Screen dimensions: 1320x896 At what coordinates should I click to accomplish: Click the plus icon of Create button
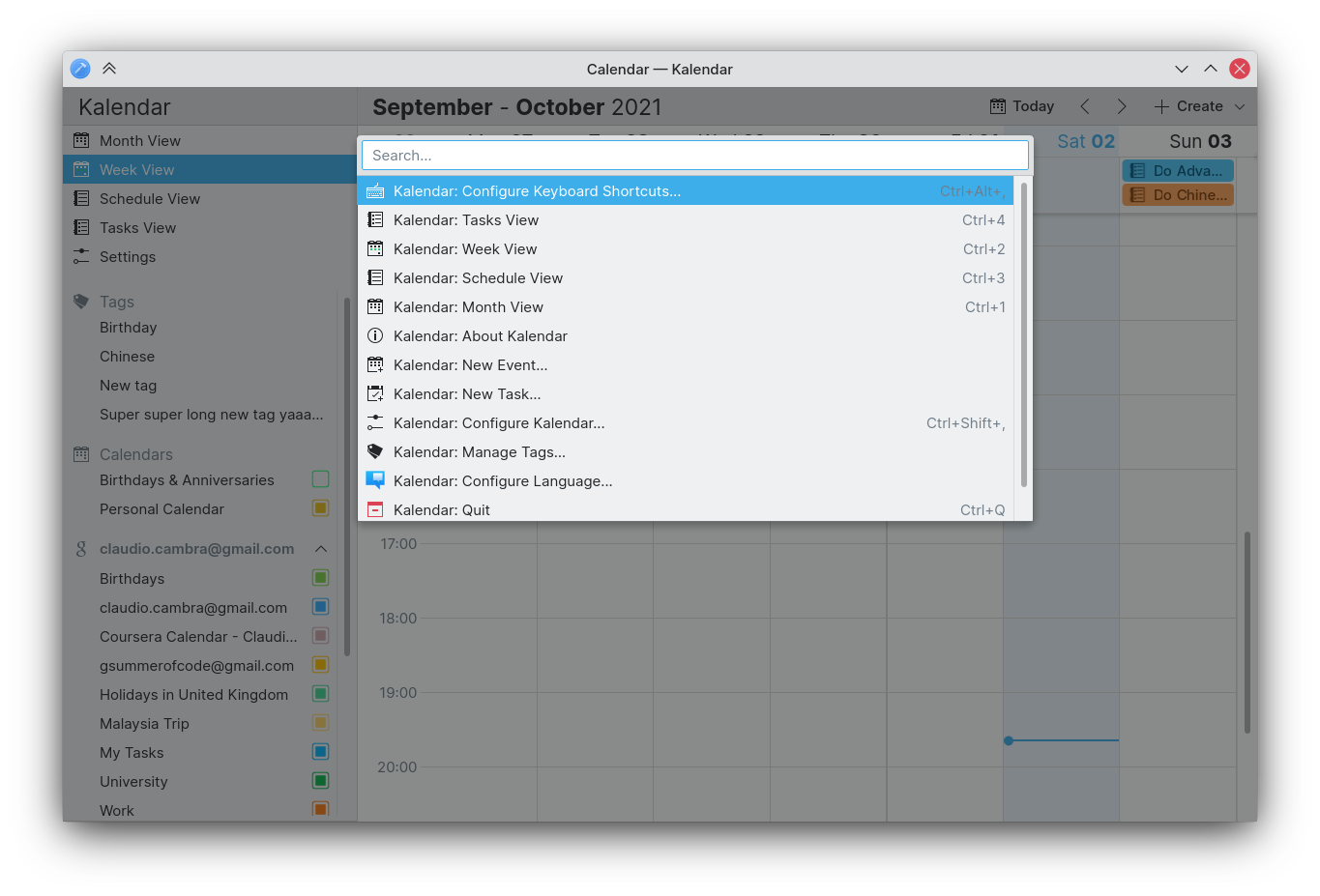[x=1161, y=106]
